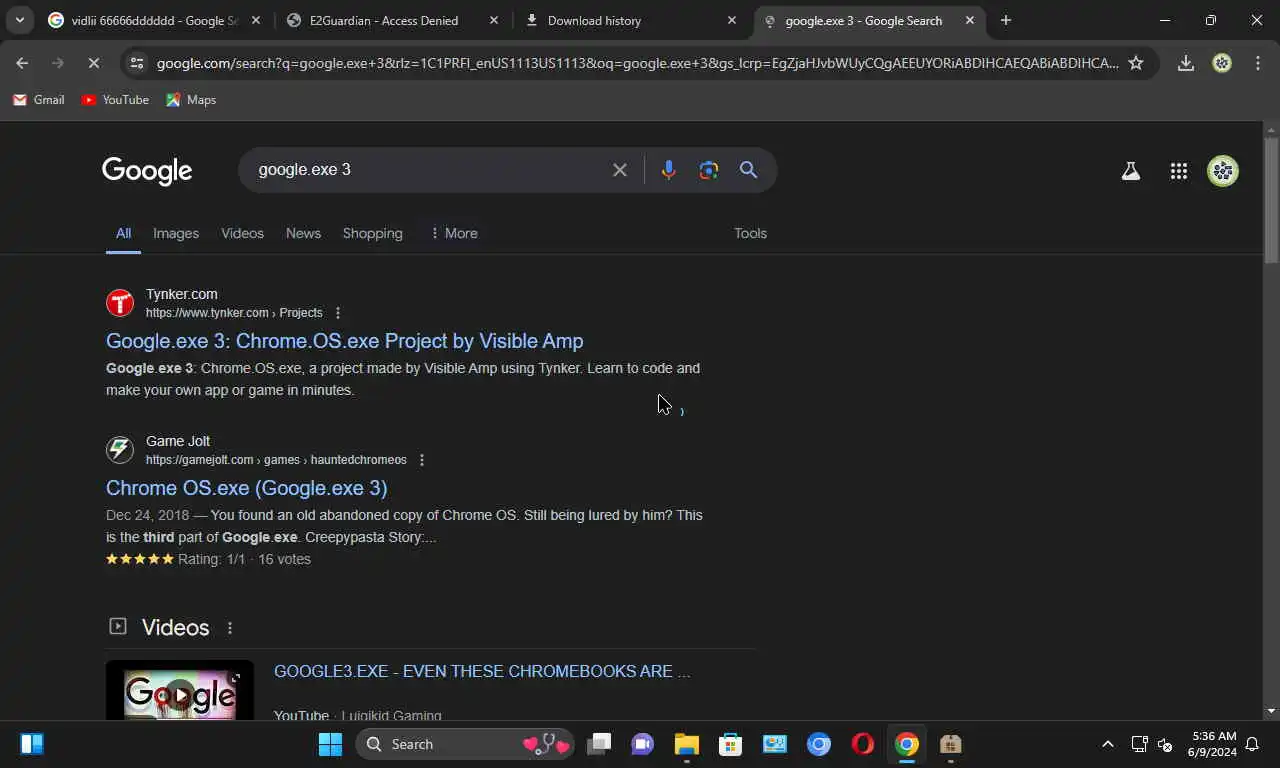View site information icon in address bar
The width and height of the screenshot is (1280, 768).
tap(137, 63)
